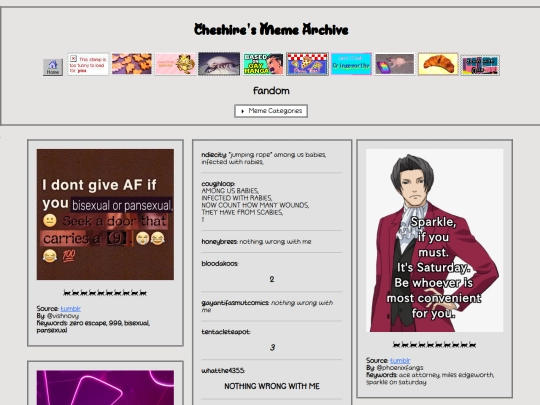Open the 'certified Cringeworthy' stamp

[x=351, y=64]
